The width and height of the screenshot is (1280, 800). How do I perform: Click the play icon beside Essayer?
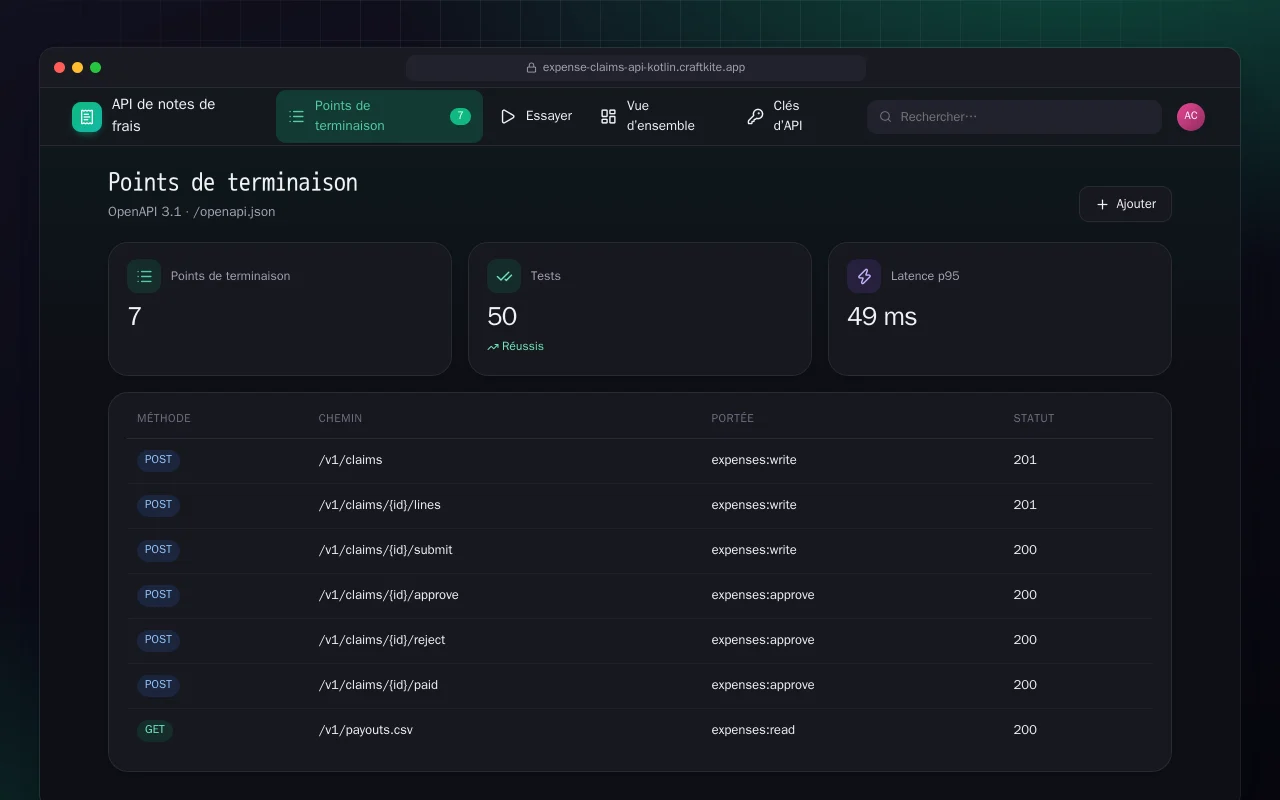click(x=508, y=117)
